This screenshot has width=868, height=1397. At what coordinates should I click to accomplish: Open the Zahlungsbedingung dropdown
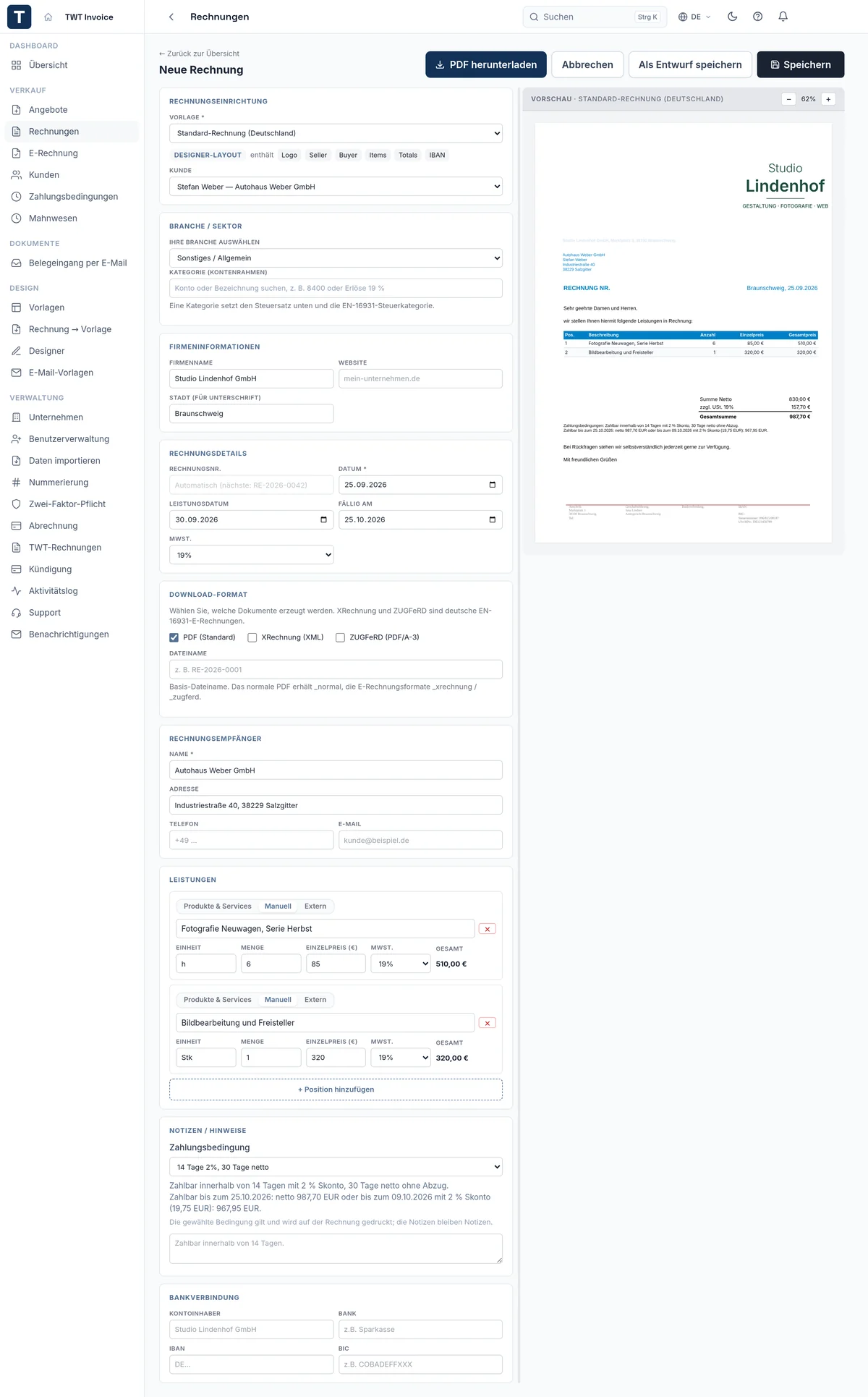[336, 1167]
